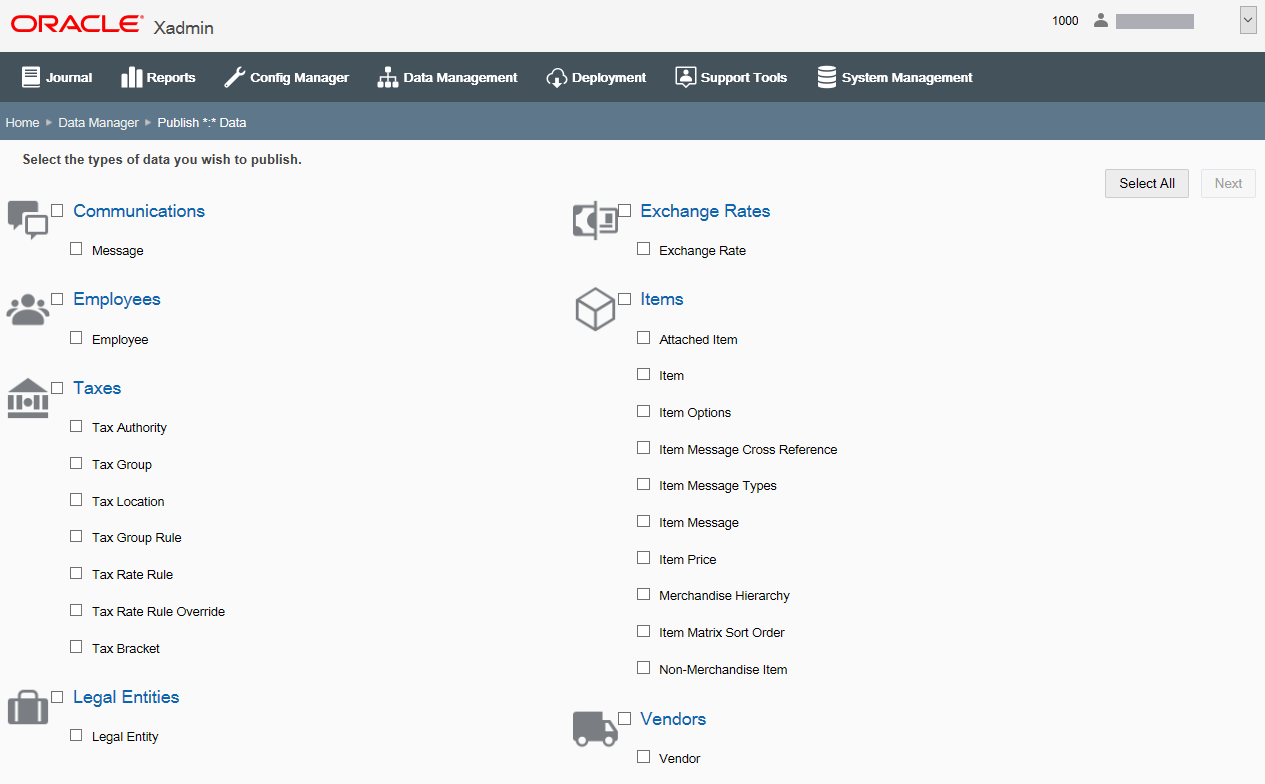Click the Taxes bank building icon
This screenshot has height=784, width=1265.
pos(26,398)
